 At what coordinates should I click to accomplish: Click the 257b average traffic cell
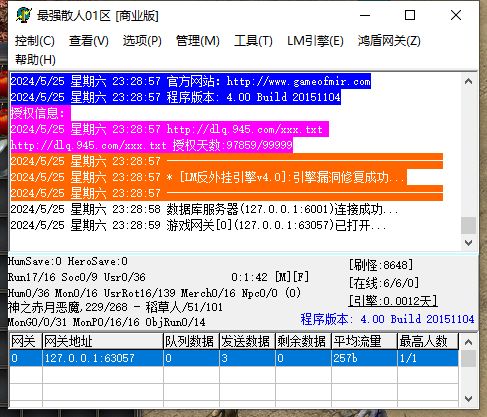point(364,358)
